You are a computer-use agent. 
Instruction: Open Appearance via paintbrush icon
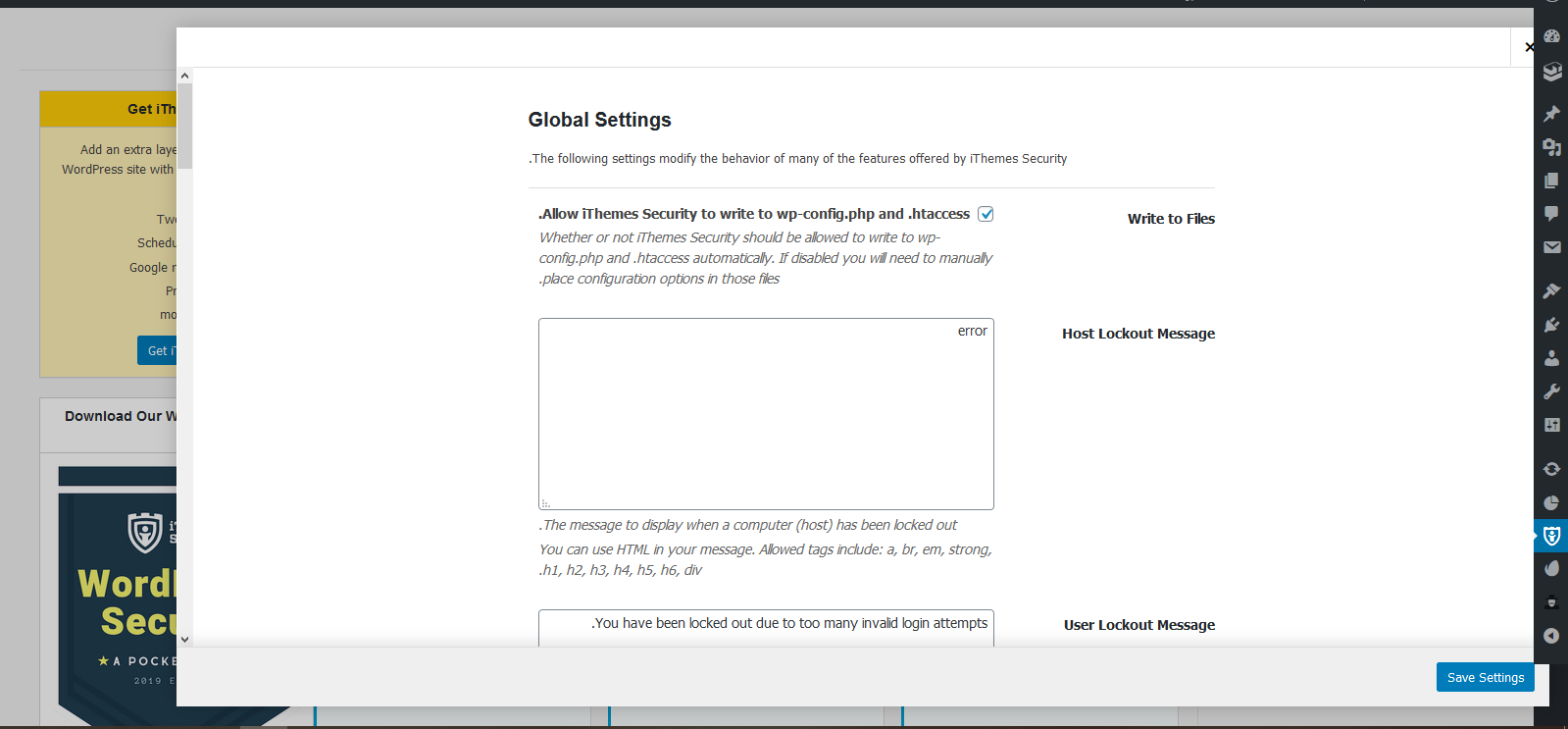click(x=1551, y=291)
